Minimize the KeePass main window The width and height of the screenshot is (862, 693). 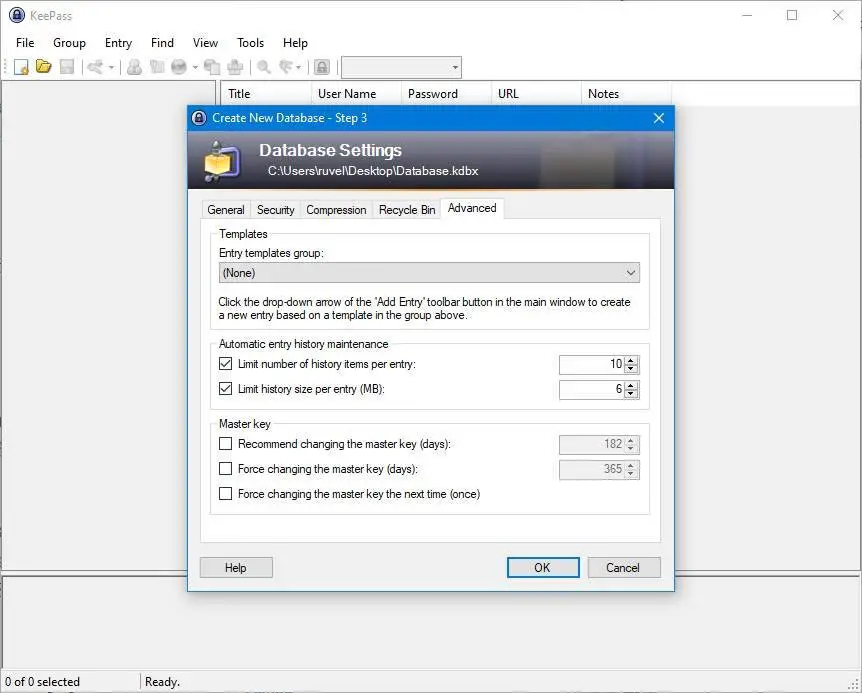[747, 15]
